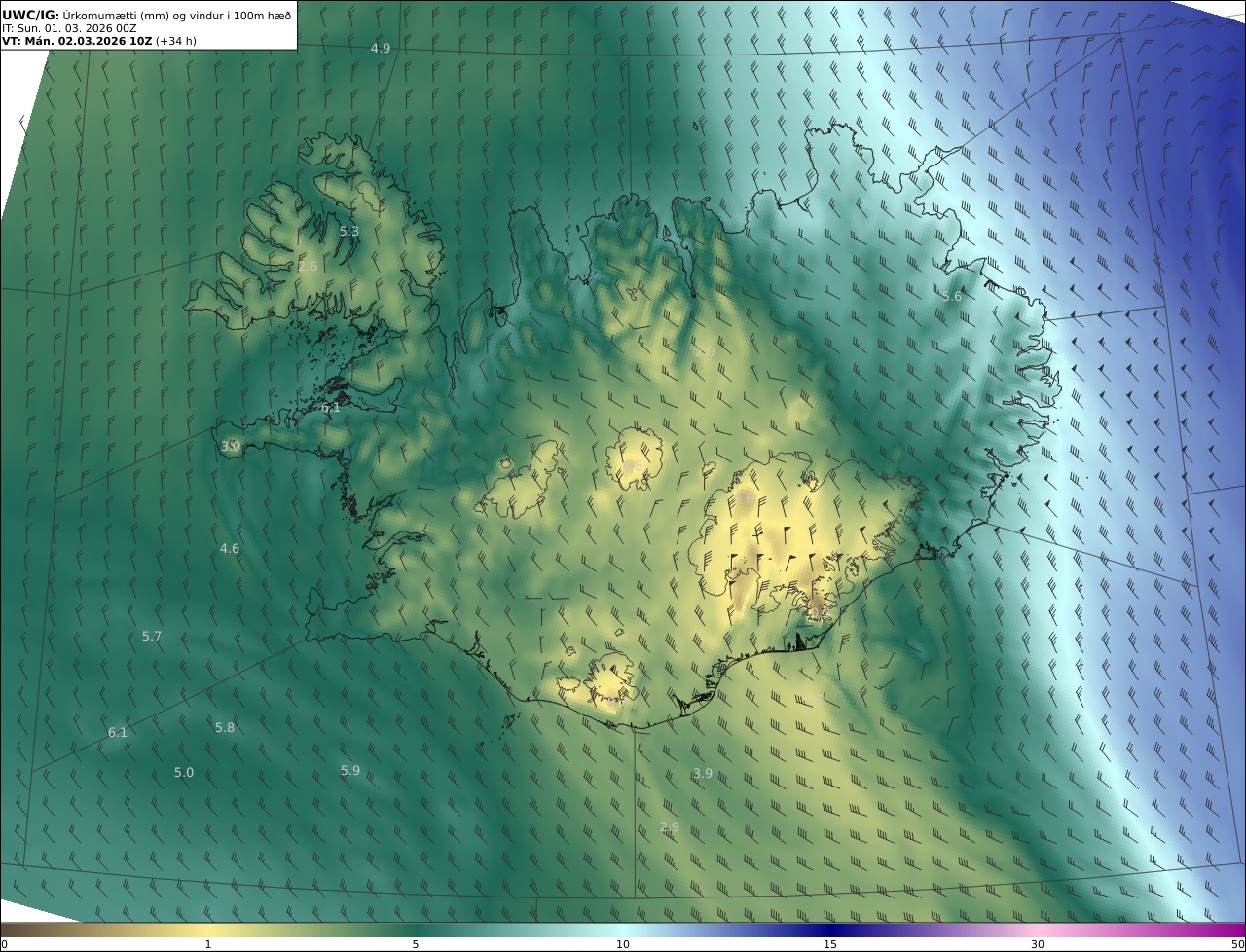Click the 3.0 value on Snæfellsnes peninsula
The width and height of the screenshot is (1246, 952).
click(231, 446)
